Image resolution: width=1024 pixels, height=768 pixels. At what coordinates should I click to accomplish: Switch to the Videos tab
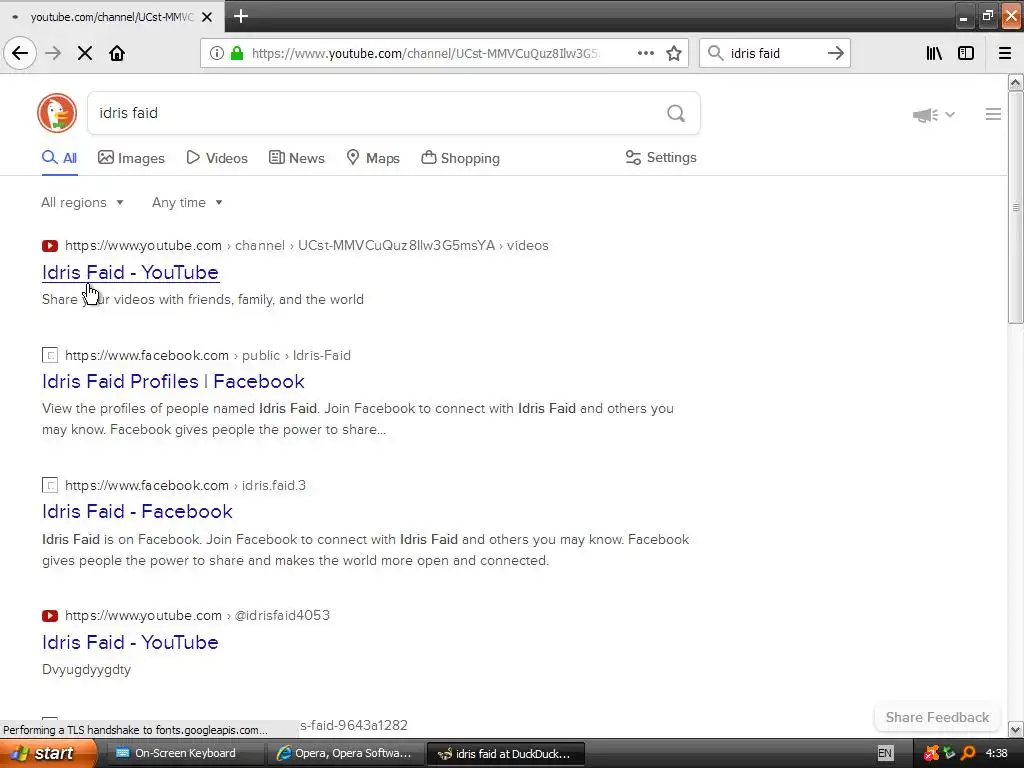[217, 158]
